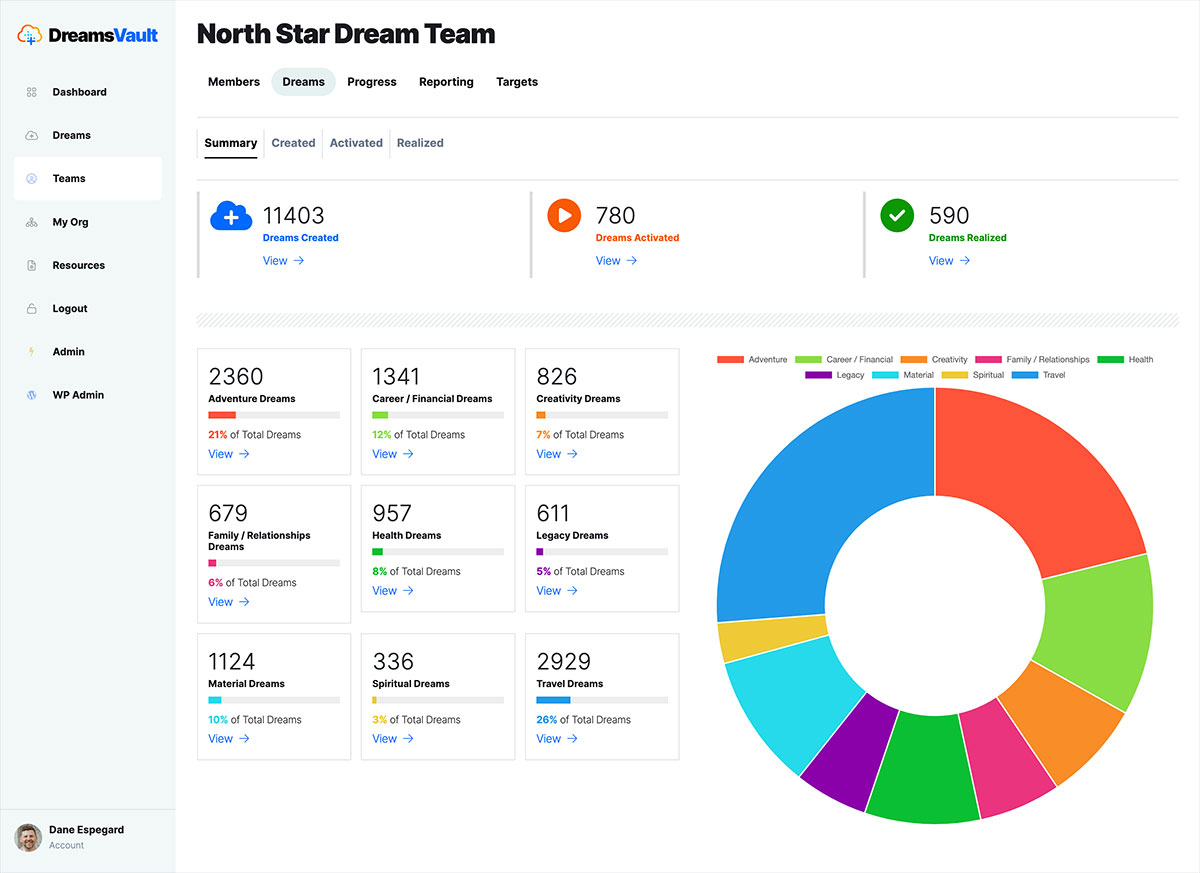Click View in Creativity Dreams card
1200x873 pixels.
[557, 454]
